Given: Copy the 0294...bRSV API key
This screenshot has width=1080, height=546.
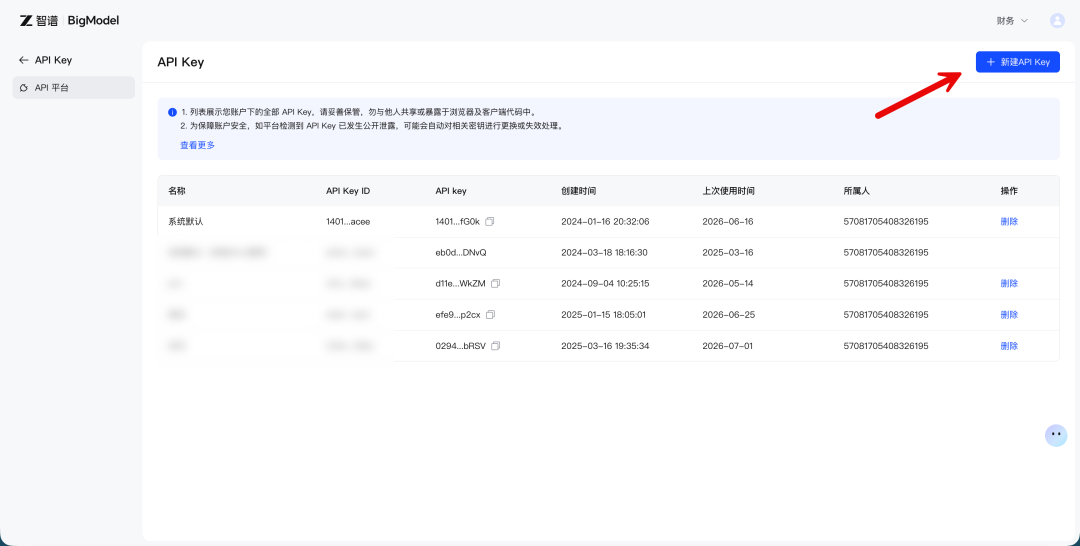Looking at the screenshot, I should [x=495, y=346].
